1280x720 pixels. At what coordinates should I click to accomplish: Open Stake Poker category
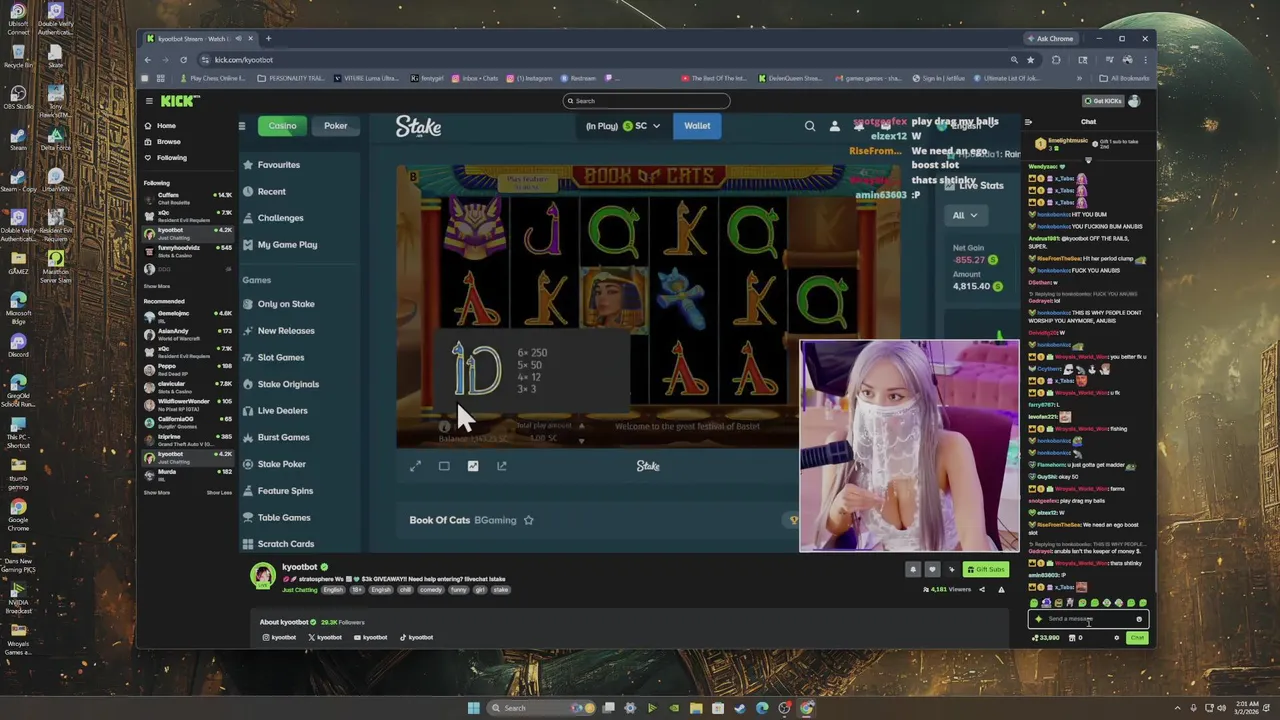282,464
